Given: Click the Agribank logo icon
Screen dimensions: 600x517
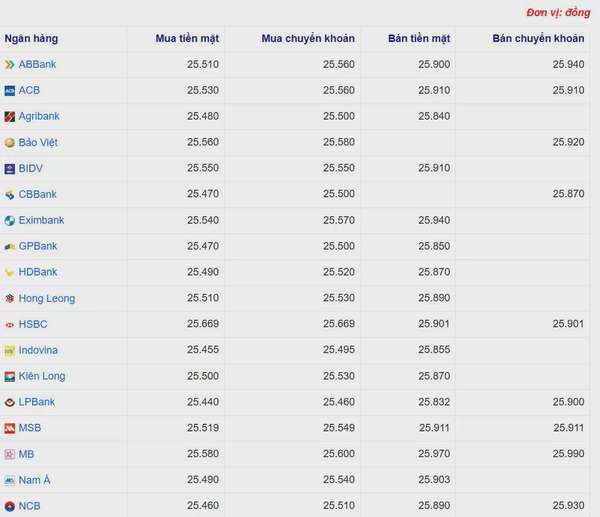Looking at the screenshot, I should pos(10,116).
